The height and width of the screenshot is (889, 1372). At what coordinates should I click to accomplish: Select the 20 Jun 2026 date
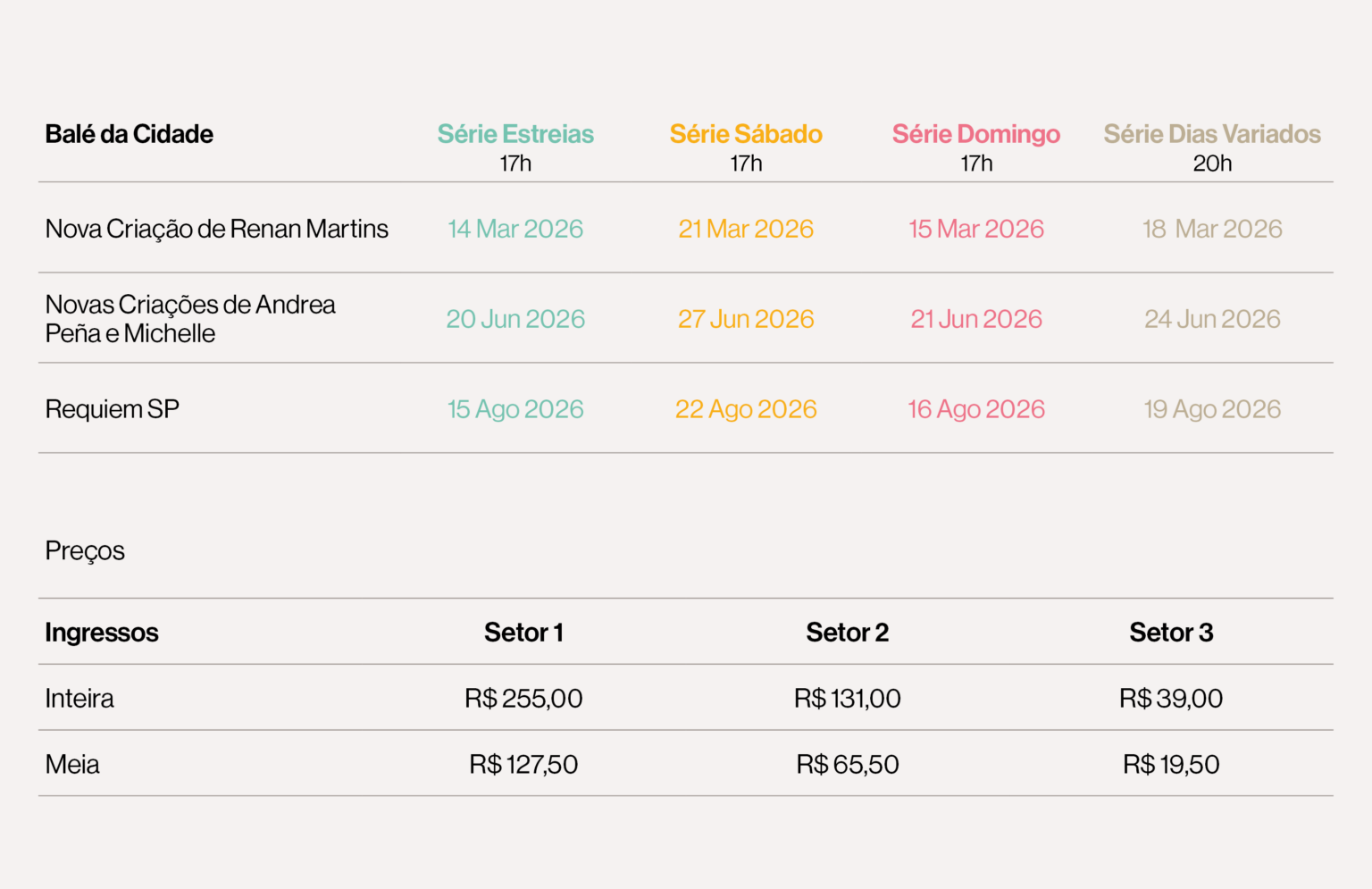click(515, 319)
